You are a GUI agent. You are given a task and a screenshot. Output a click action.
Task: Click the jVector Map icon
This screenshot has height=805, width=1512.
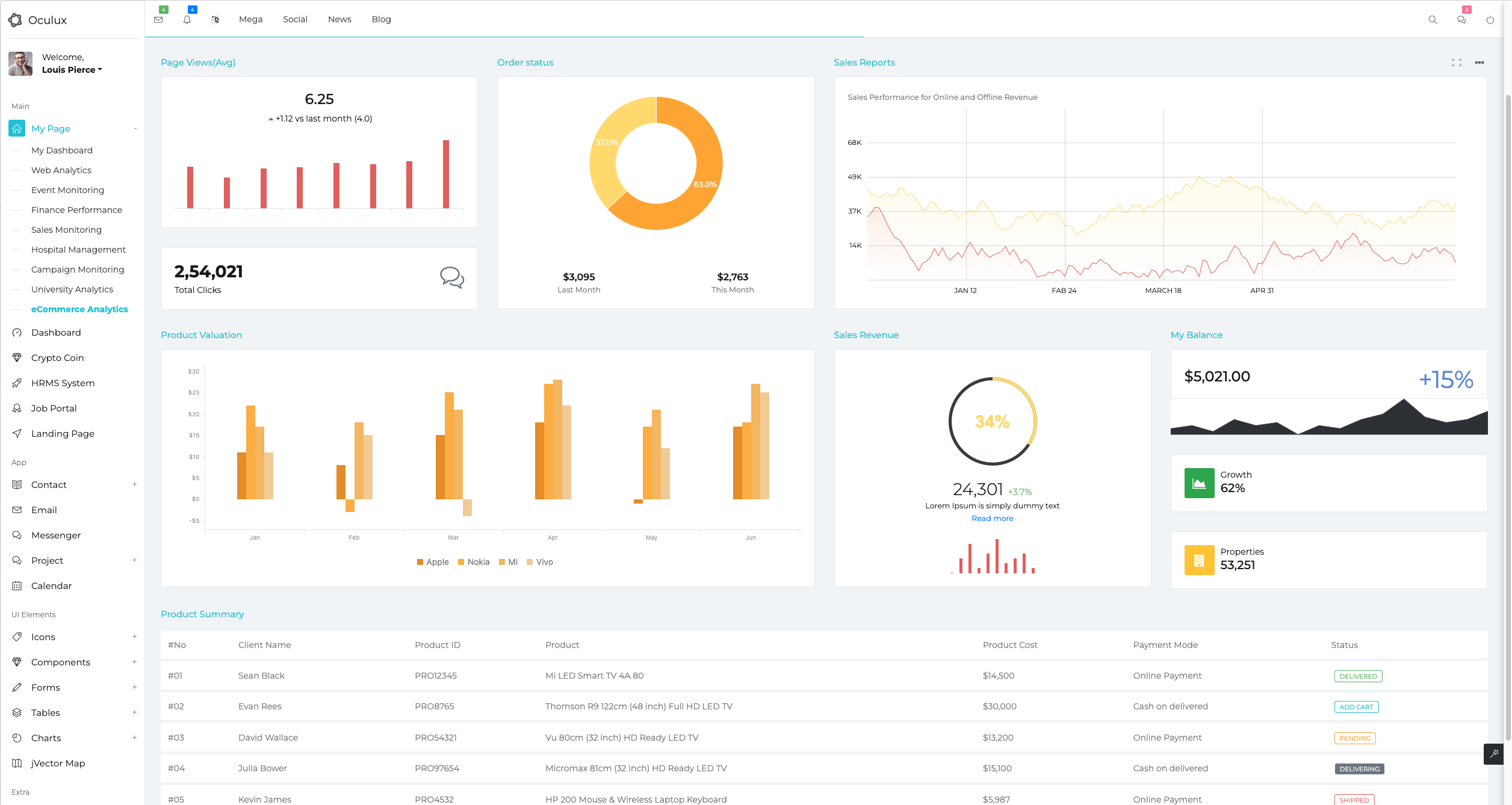click(17, 763)
